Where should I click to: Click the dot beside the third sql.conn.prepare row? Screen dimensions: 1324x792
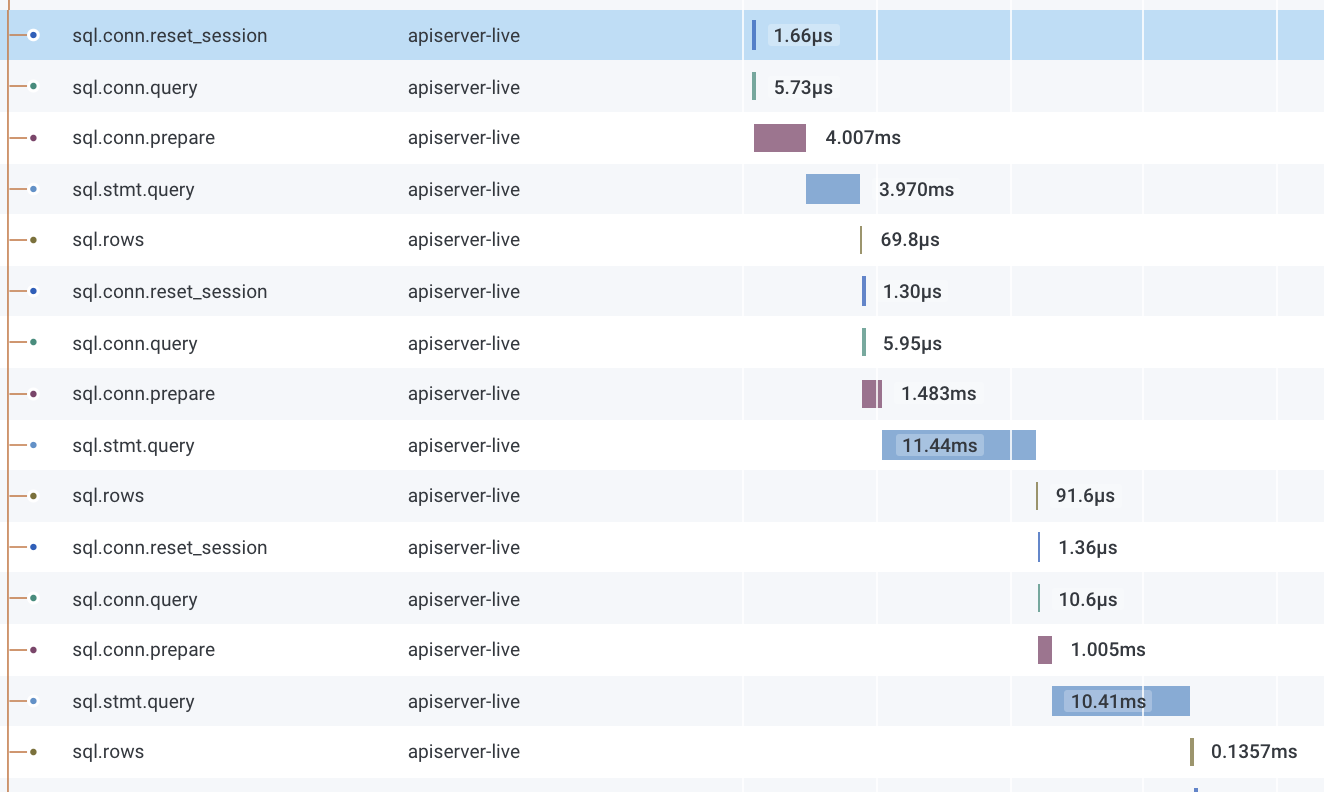click(x=33, y=649)
